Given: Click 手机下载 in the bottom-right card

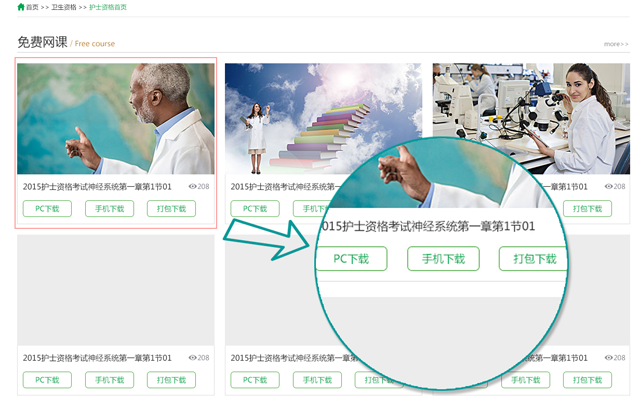Looking at the screenshot, I should 526,380.
